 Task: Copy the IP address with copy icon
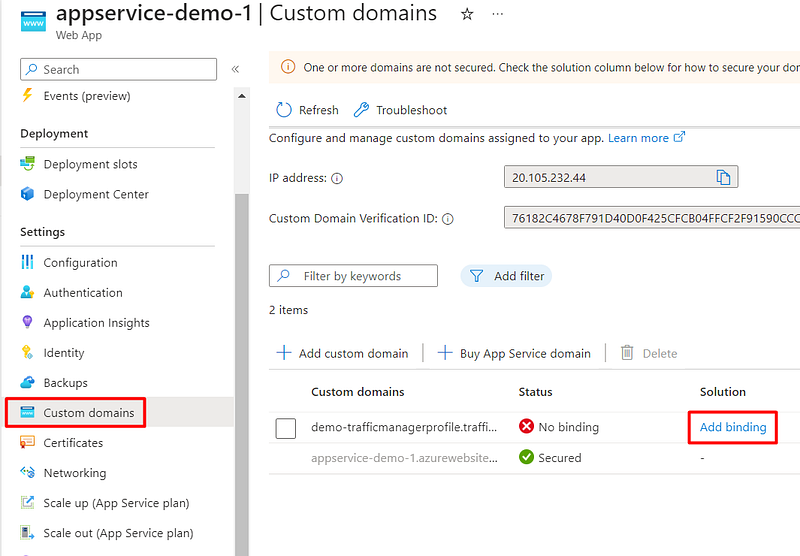pyautogui.click(x=723, y=177)
